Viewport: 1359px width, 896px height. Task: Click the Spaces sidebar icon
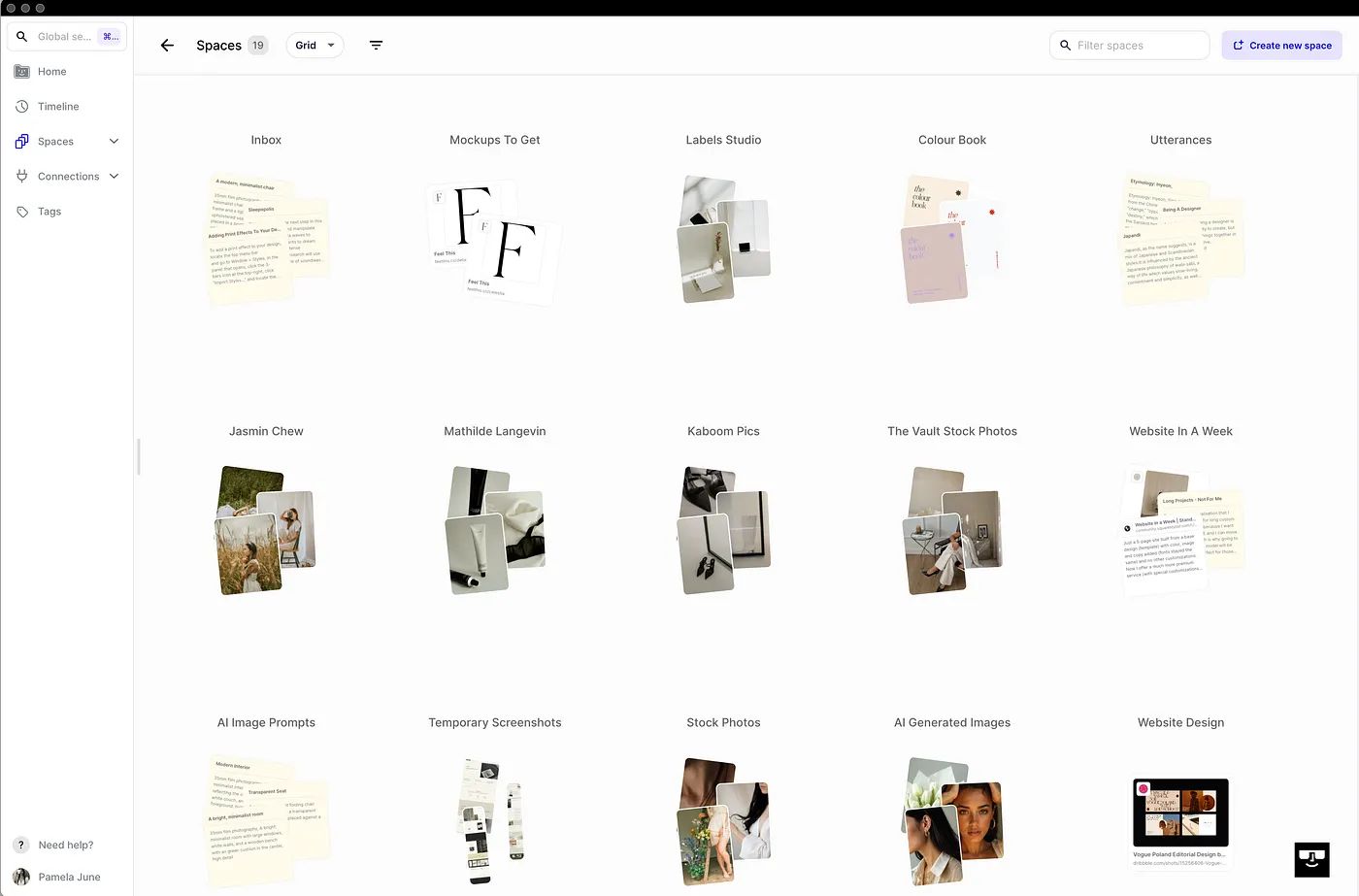click(22, 142)
